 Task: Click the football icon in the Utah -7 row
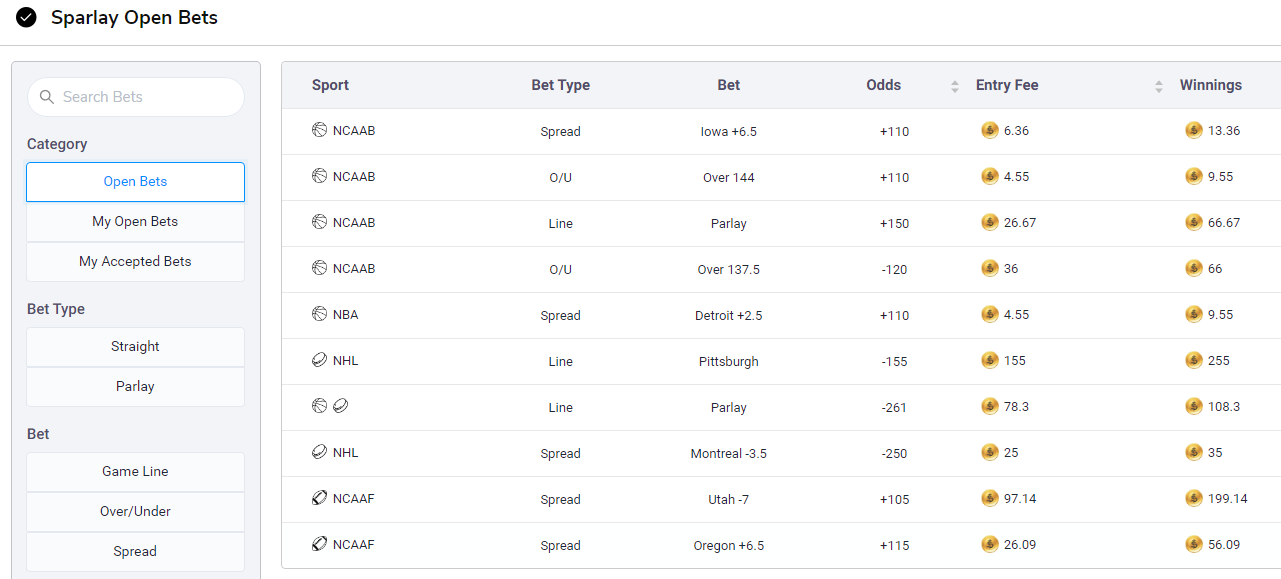320,498
